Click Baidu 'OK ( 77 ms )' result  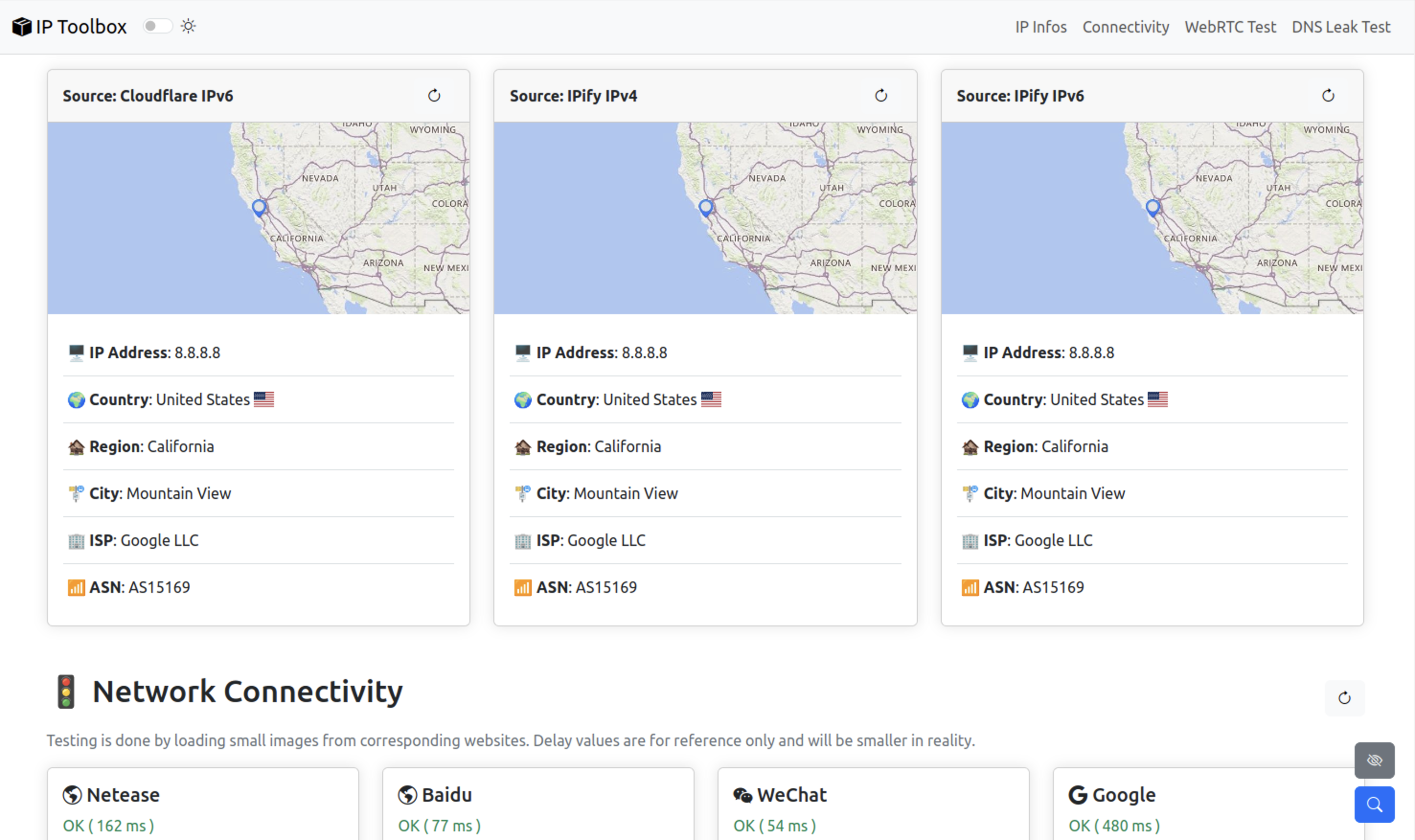[439, 826]
